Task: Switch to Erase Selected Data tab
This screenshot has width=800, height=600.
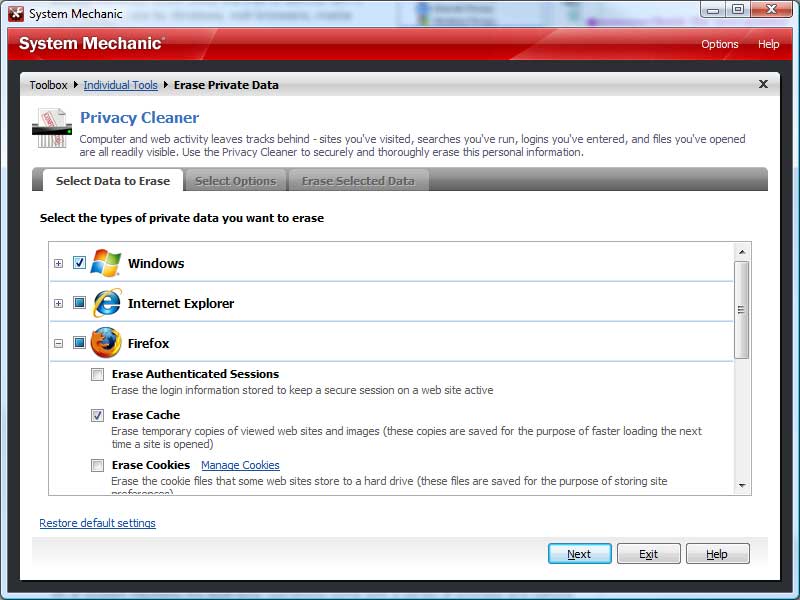Action: coord(358,181)
